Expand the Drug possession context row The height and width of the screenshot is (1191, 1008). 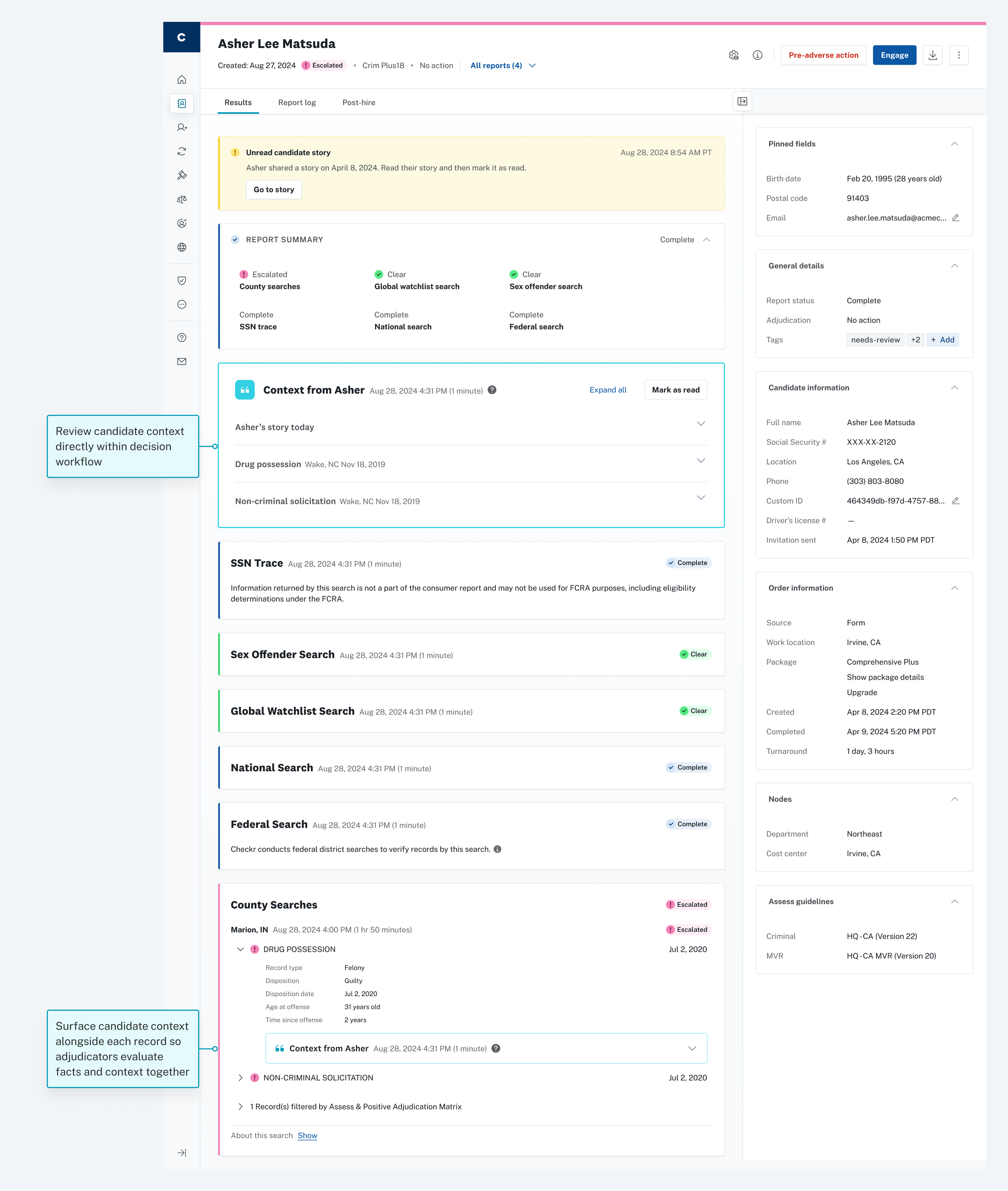coord(701,461)
